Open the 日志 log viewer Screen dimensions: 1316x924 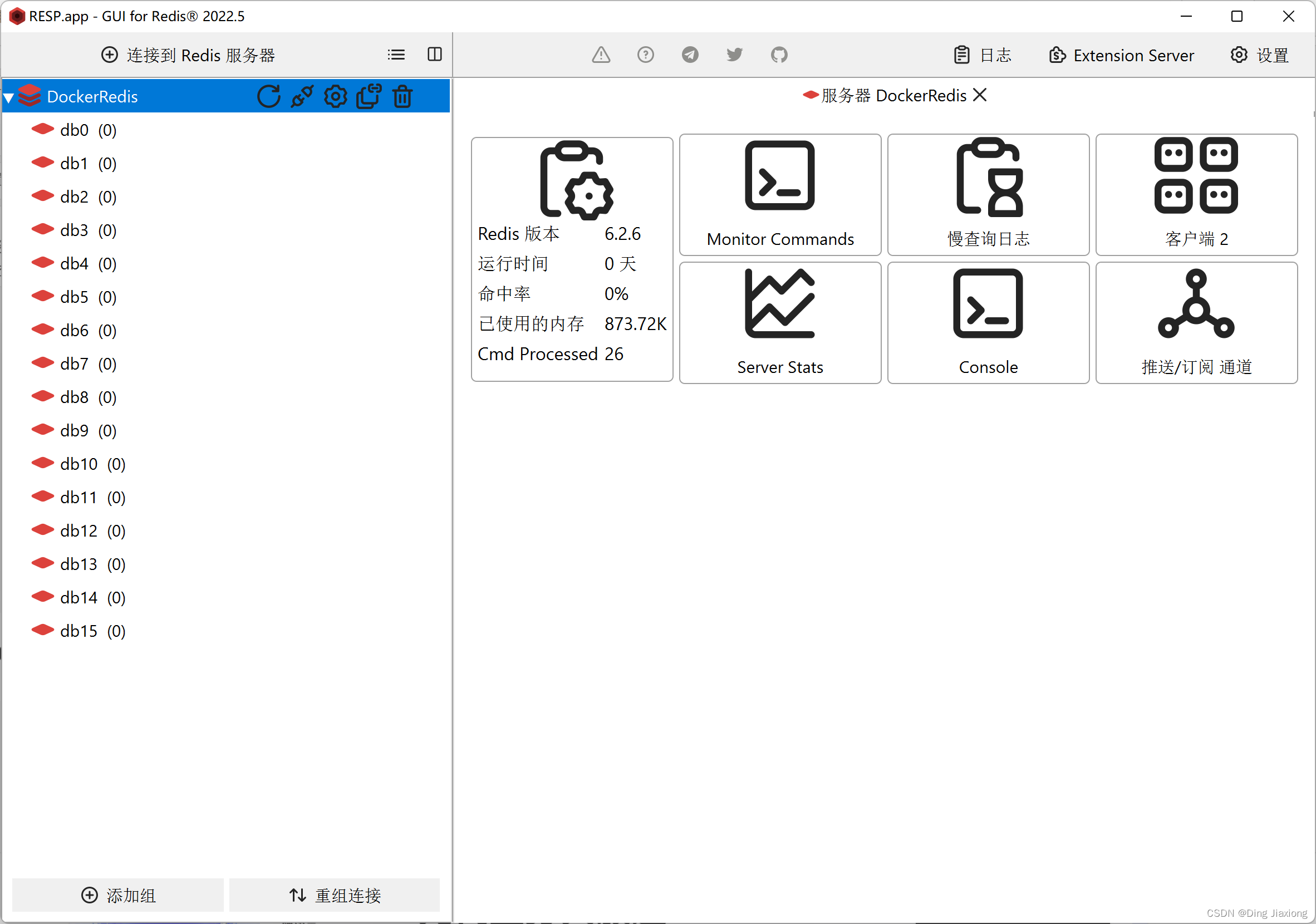coord(983,55)
